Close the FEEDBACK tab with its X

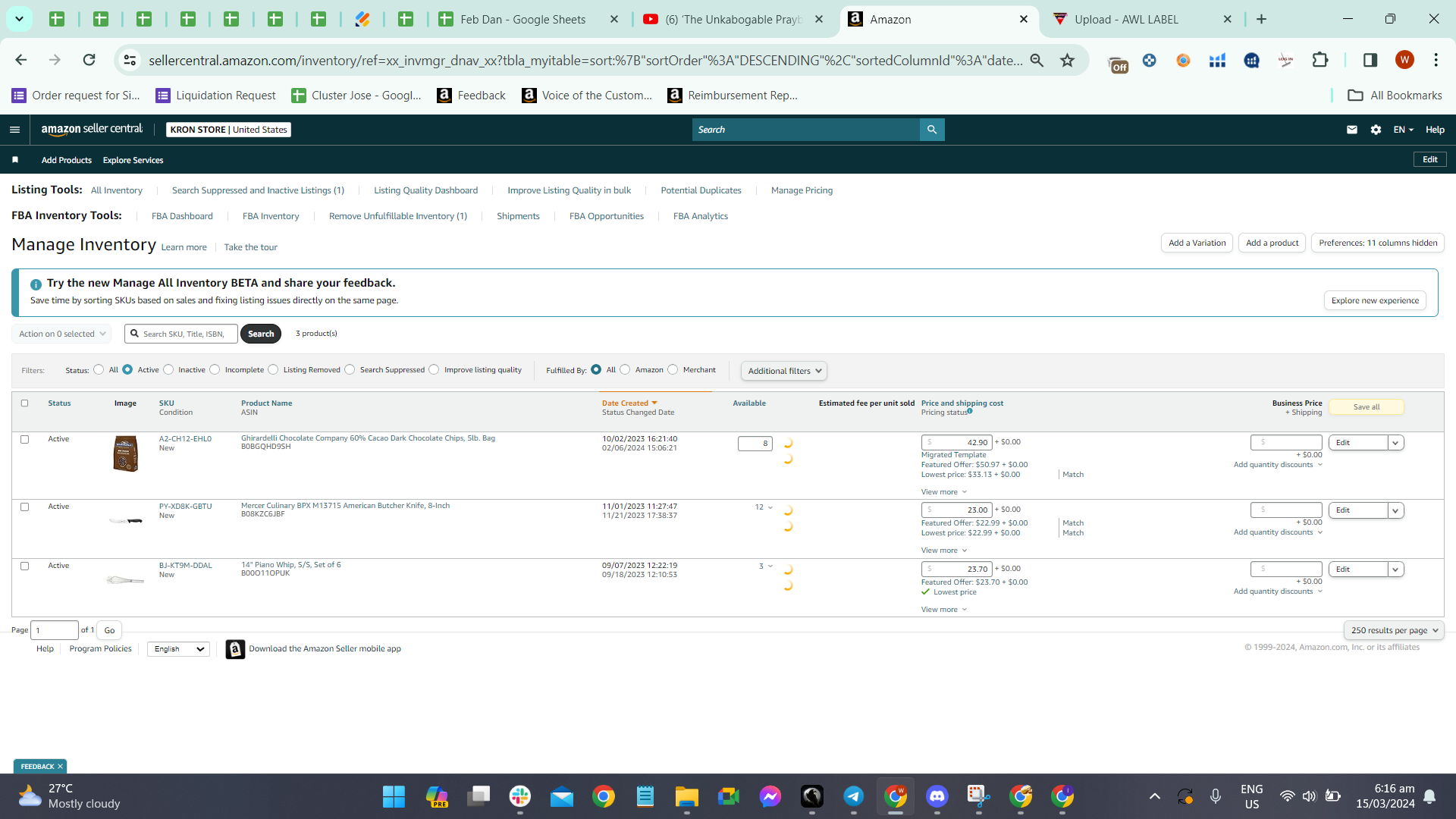[60, 767]
